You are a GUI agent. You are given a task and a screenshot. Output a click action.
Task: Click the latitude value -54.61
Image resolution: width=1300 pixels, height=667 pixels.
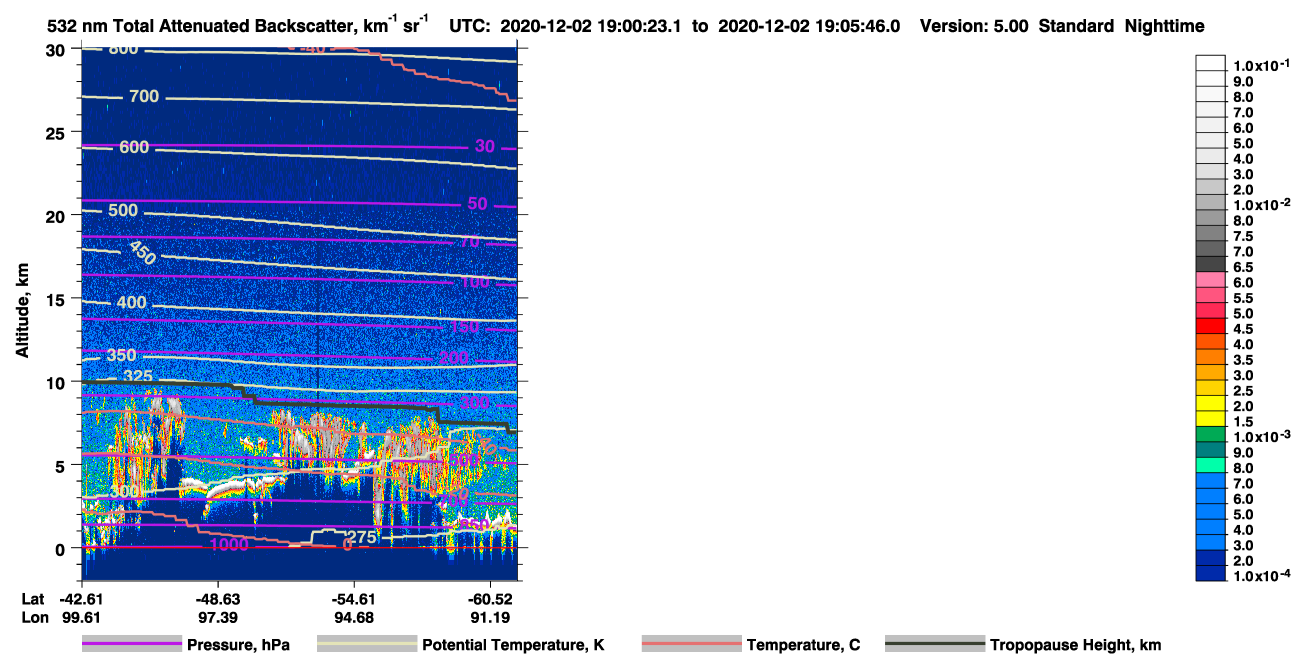coord(353,598)
